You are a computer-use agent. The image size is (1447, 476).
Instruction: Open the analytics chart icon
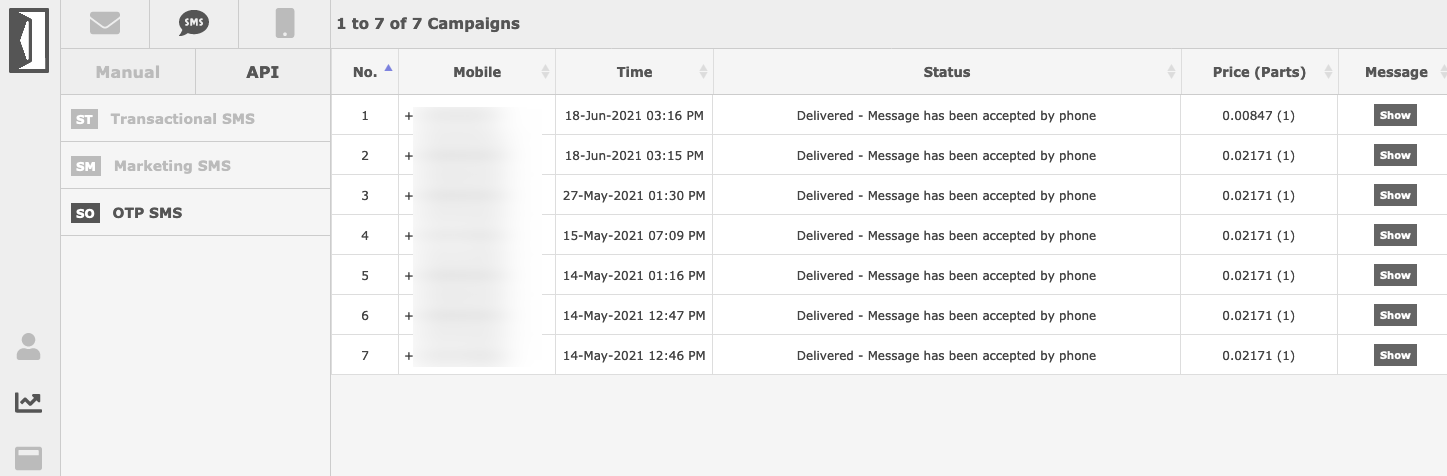click(x=29, y=403)
